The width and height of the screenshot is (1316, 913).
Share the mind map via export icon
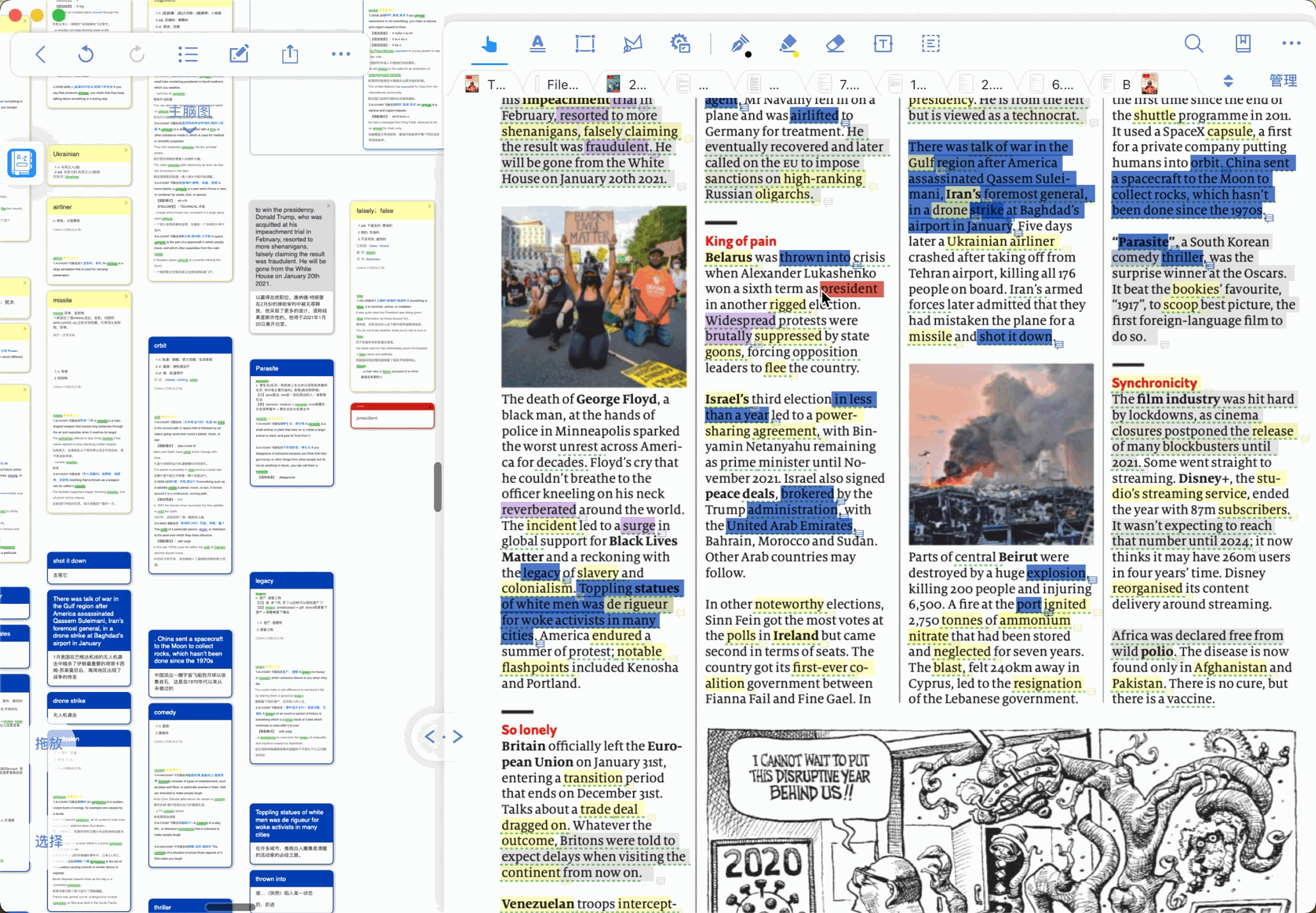pyautogui.click(x=290, y=54)
